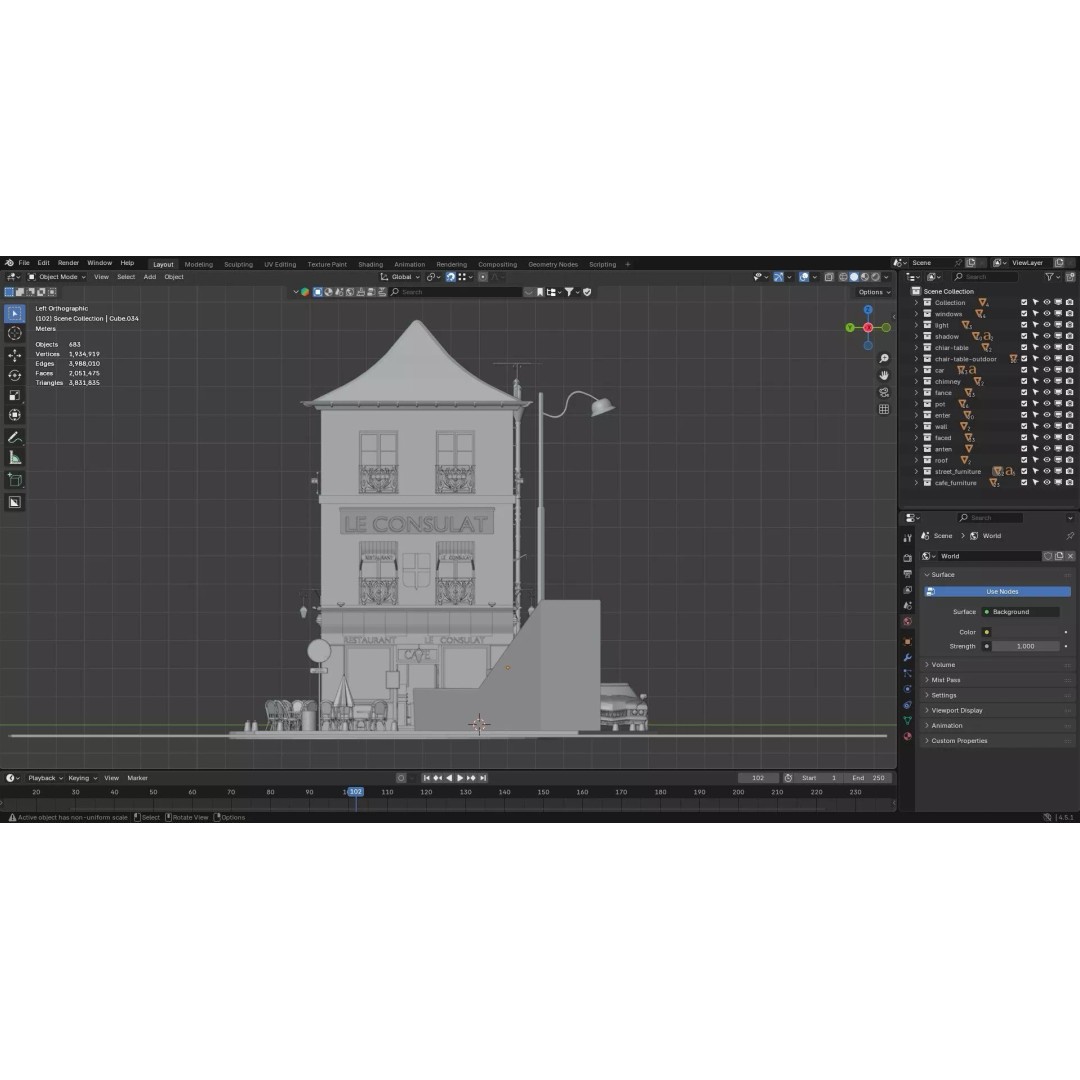Image resolution: width=1080 pixels, height=1080 pixels.
Task: Open the Object properties tab (orange square)
Action: [908, 641]
